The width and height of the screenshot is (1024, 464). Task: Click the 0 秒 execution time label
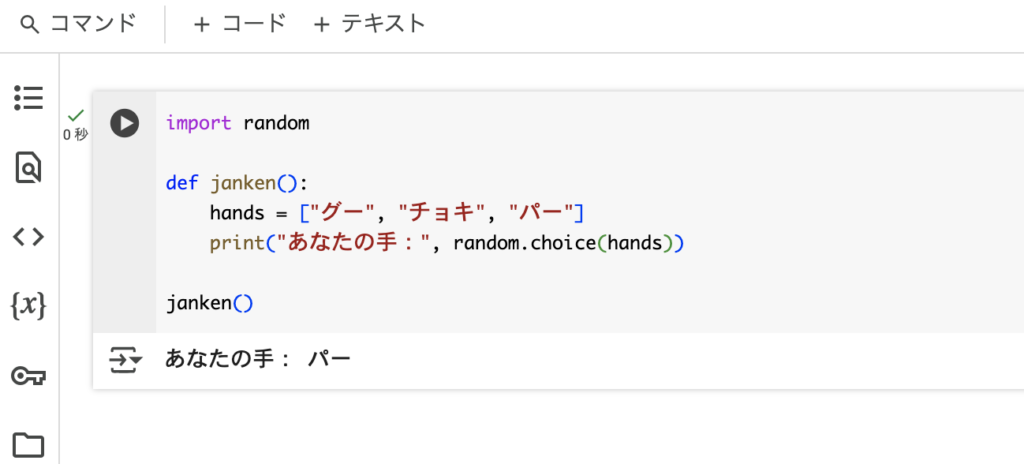[x=76, y=135]
